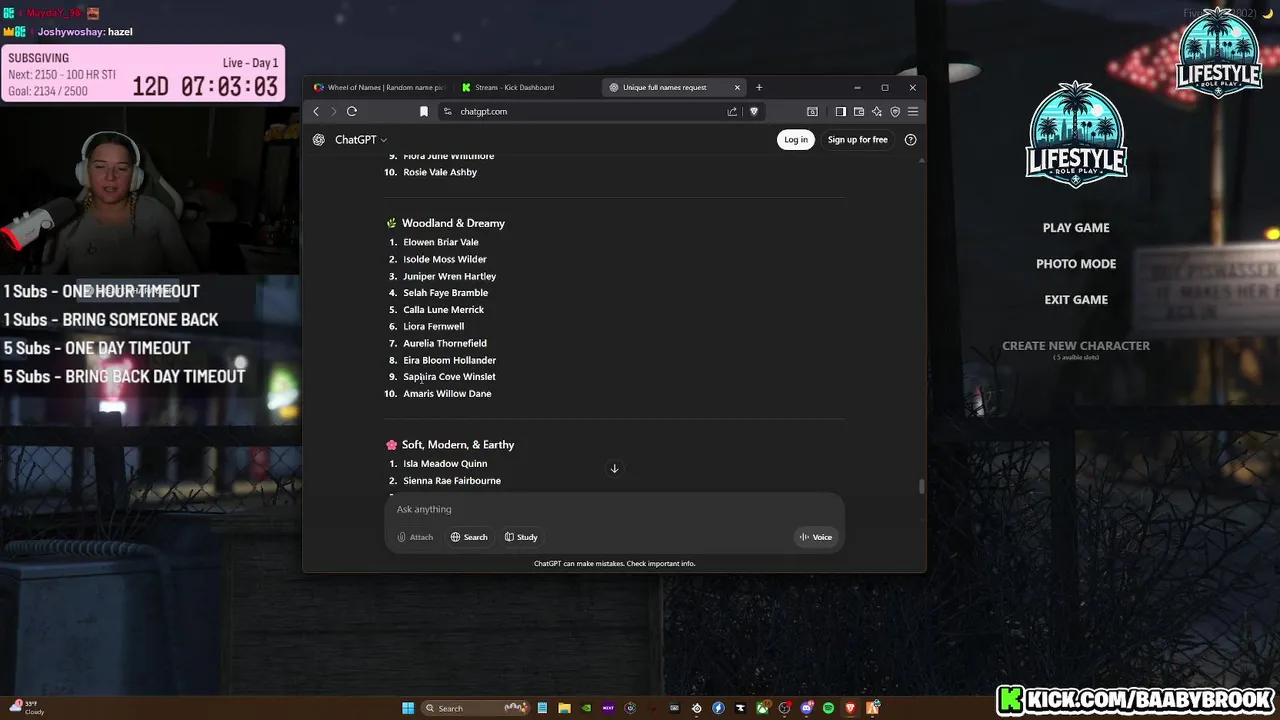Select PHOTO MODE in game menu

pos(1076,264)
